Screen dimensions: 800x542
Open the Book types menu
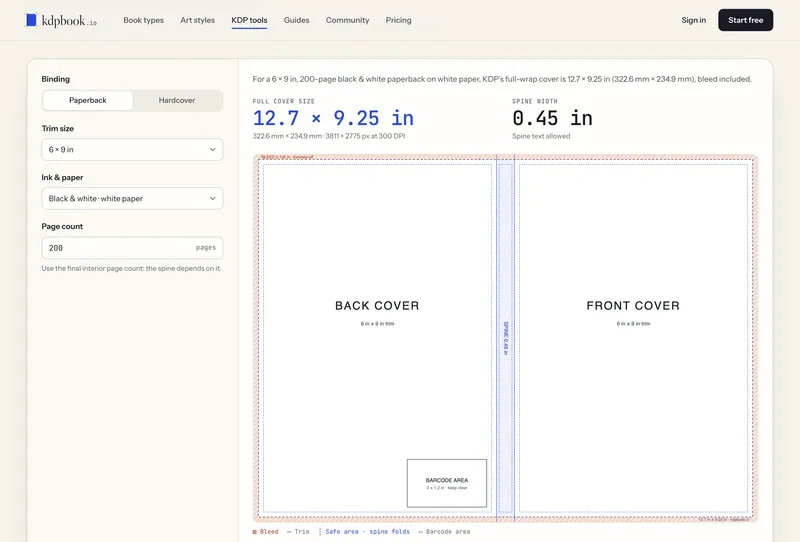coord(143,20)
